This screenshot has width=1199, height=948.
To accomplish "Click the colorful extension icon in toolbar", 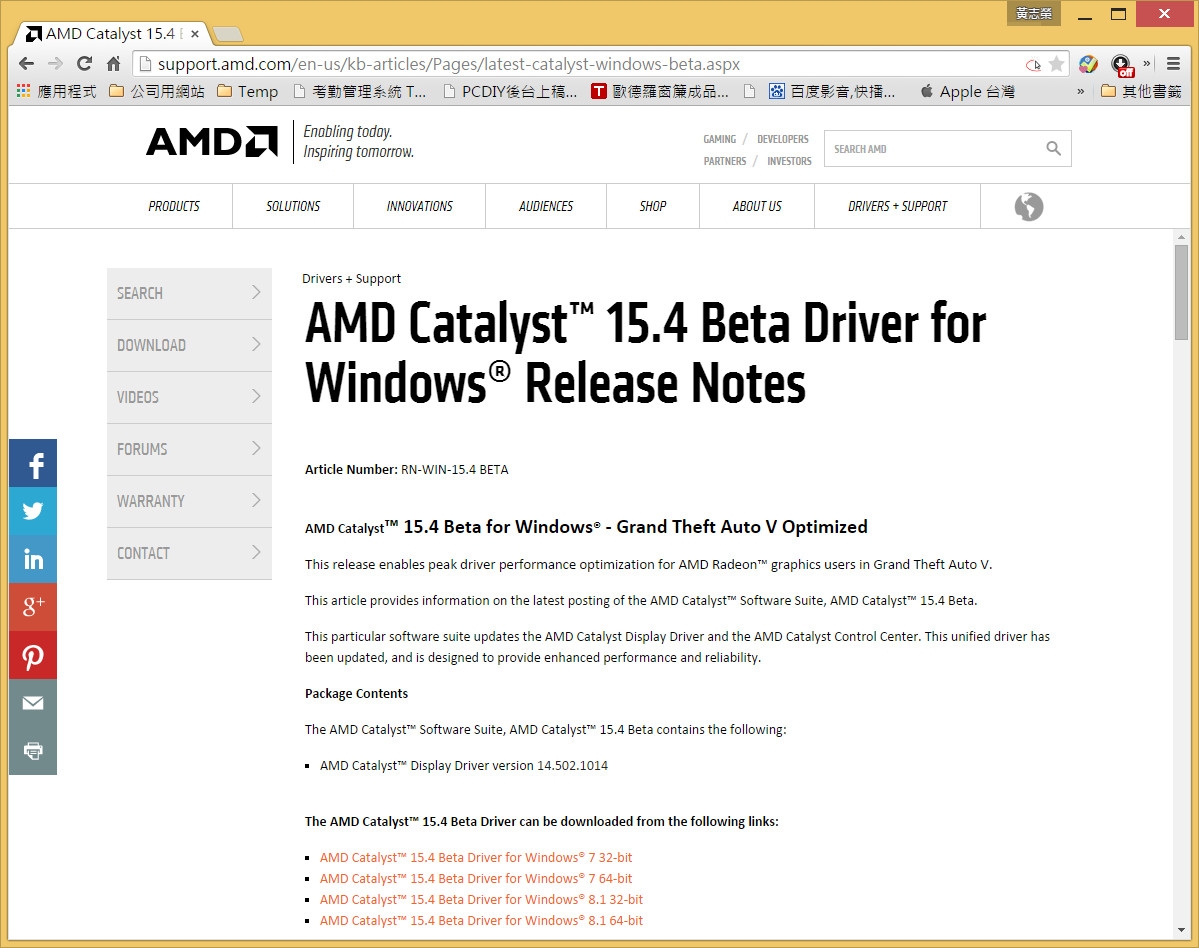I will tap(1088, 64).
